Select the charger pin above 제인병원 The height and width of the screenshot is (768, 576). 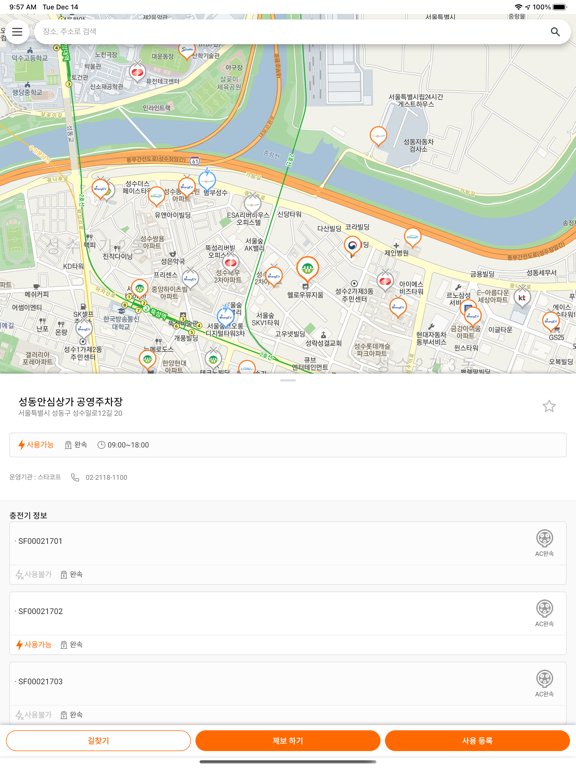click(412, 238)
